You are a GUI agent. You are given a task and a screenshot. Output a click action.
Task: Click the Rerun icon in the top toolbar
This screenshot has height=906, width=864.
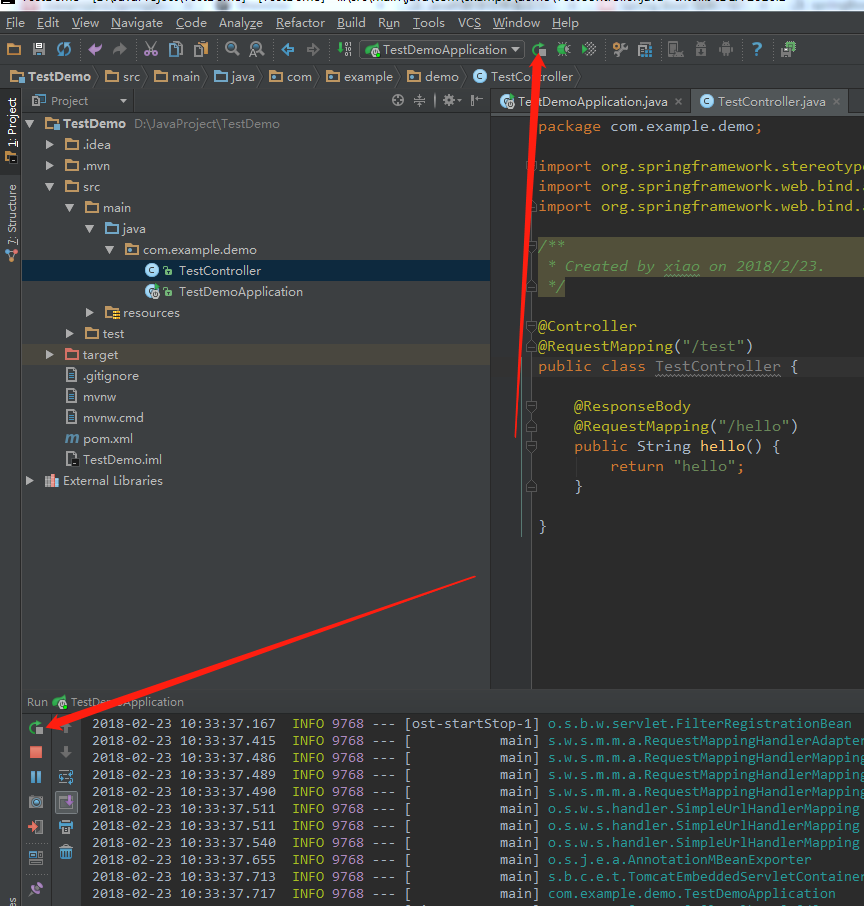[539, 50]
